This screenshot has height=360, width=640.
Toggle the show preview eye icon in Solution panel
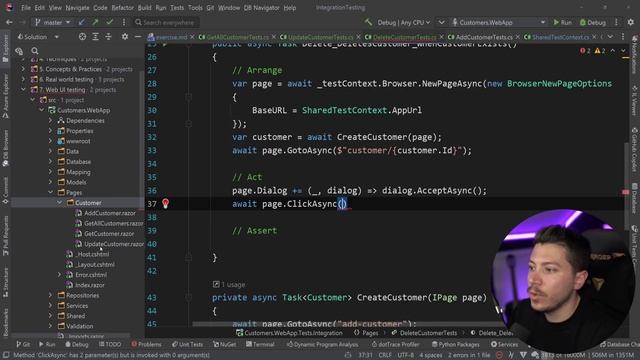[19, 51]
